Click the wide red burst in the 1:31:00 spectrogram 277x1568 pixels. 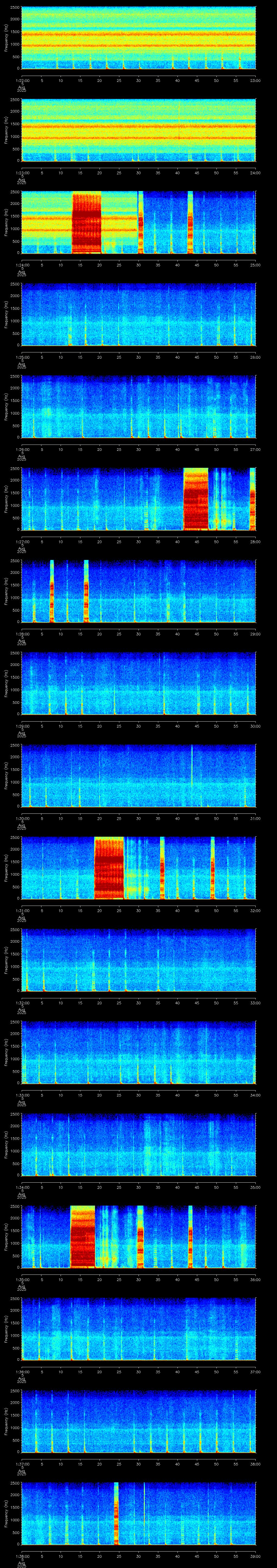point(109,868)
